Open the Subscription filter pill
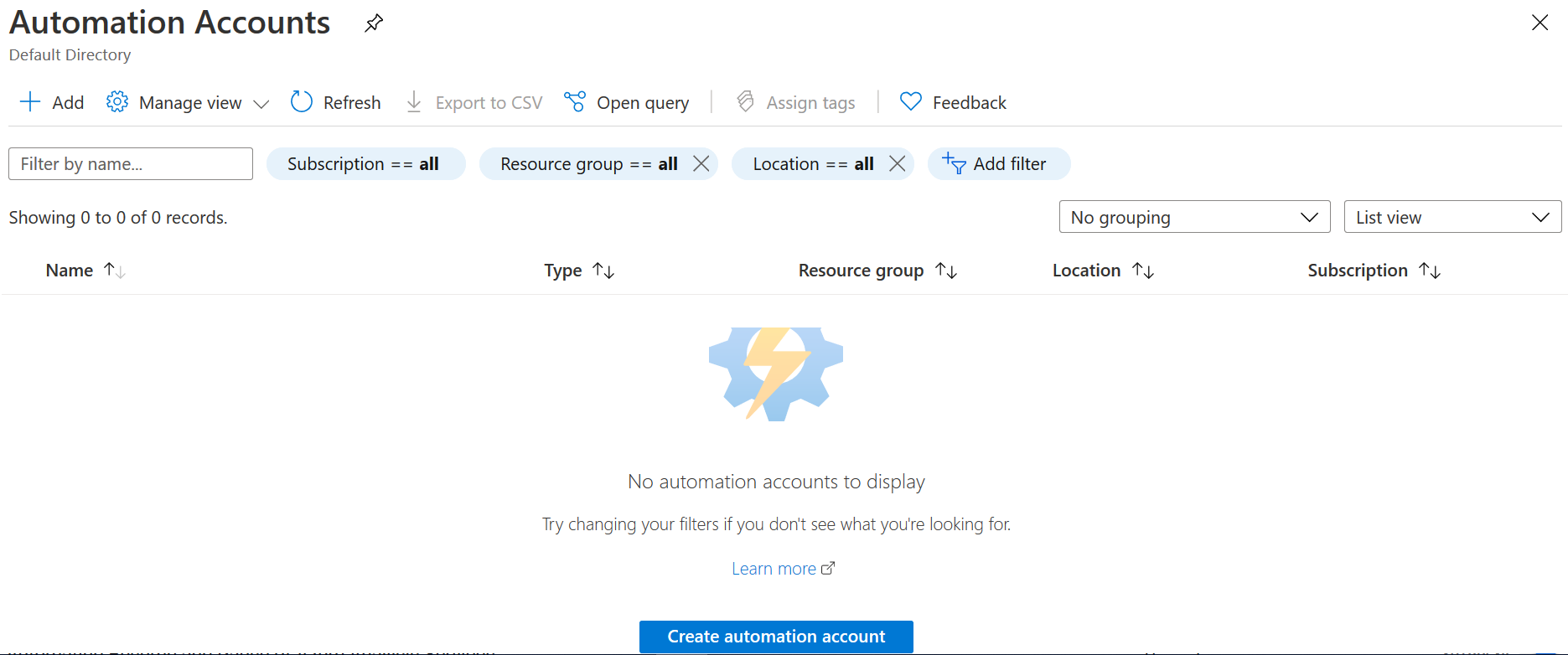 (365, 163)
